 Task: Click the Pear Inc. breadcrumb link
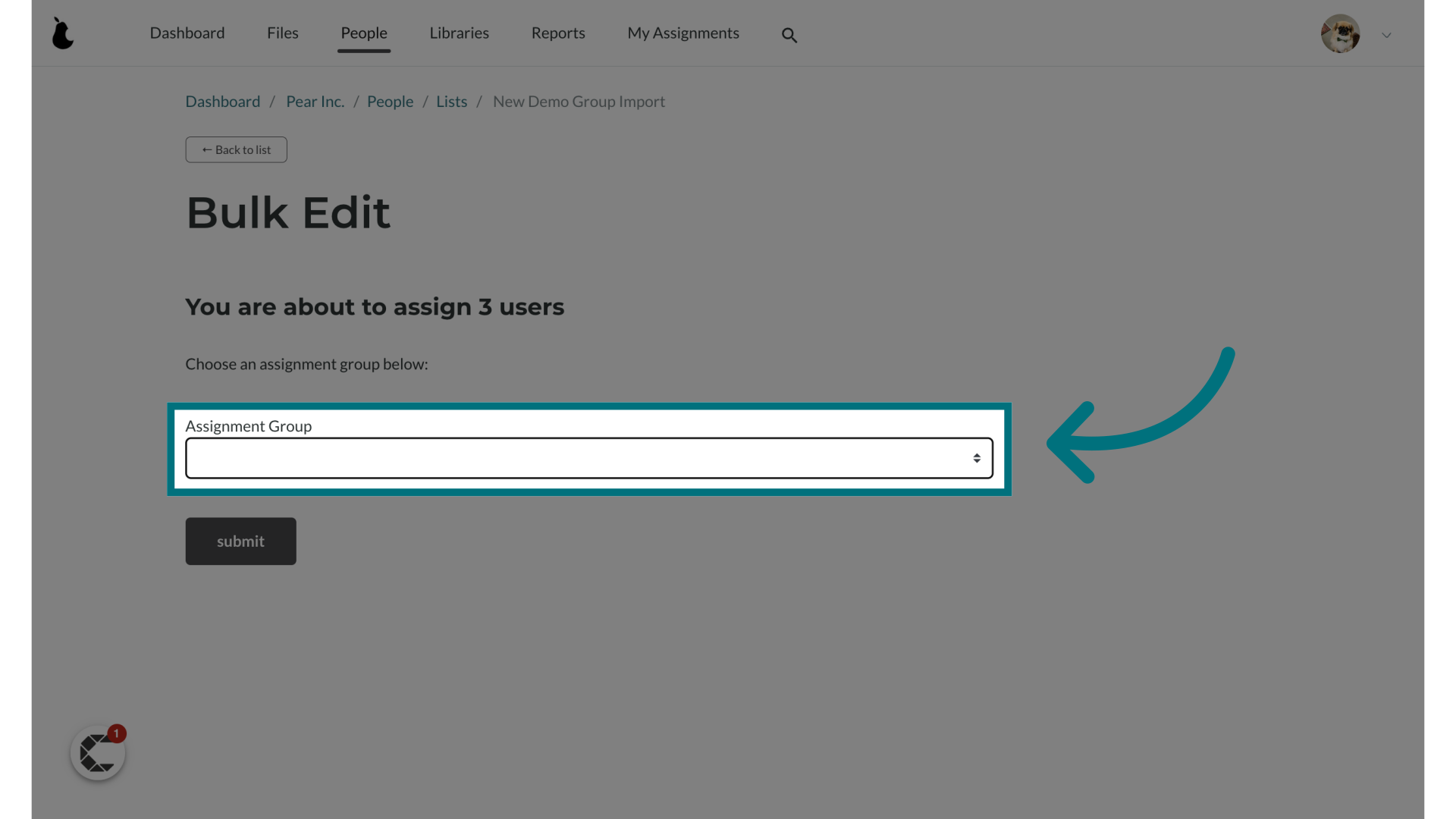click(315, 101)
